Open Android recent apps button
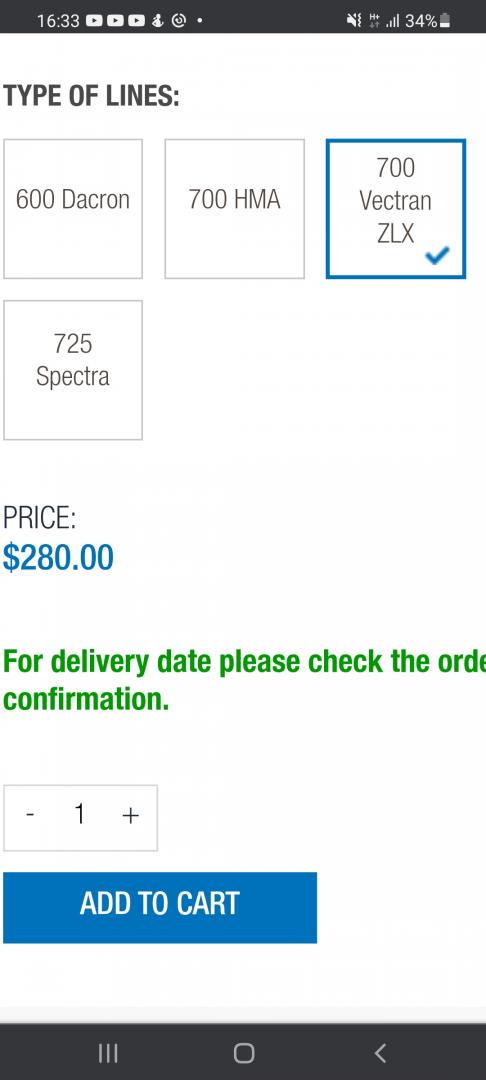Viewport: 486px width, 1080px height. (107, 1053)
